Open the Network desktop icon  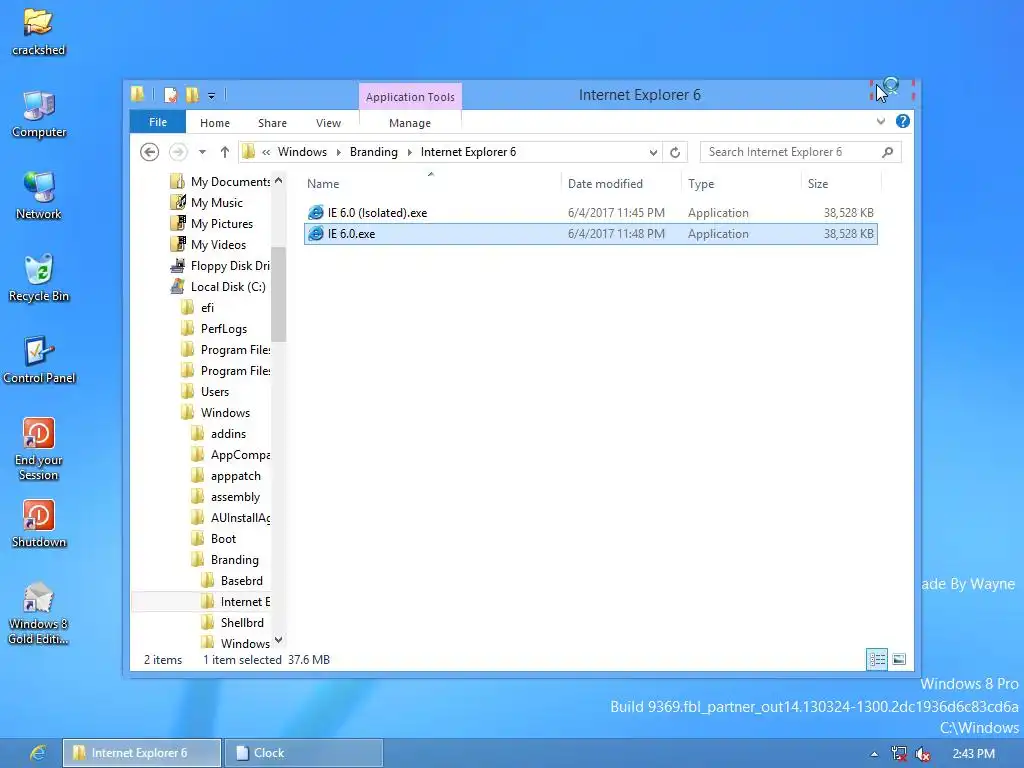coord(39,196)
